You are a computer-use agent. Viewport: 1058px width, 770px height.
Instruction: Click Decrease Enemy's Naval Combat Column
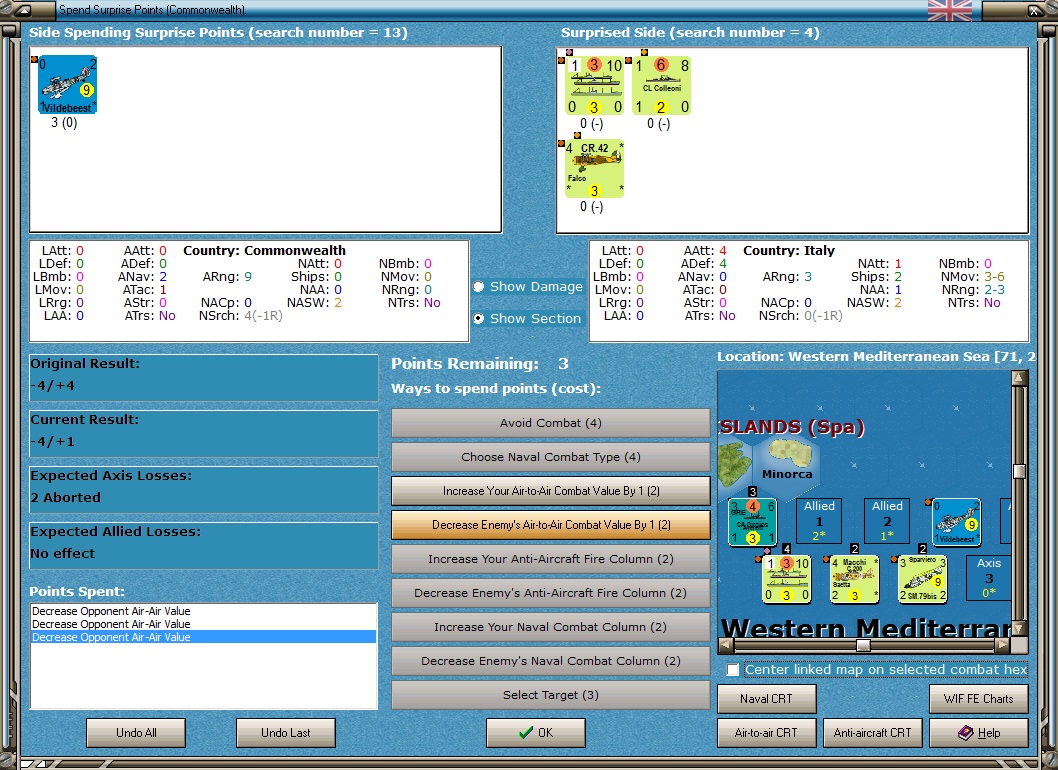[551, 661]
